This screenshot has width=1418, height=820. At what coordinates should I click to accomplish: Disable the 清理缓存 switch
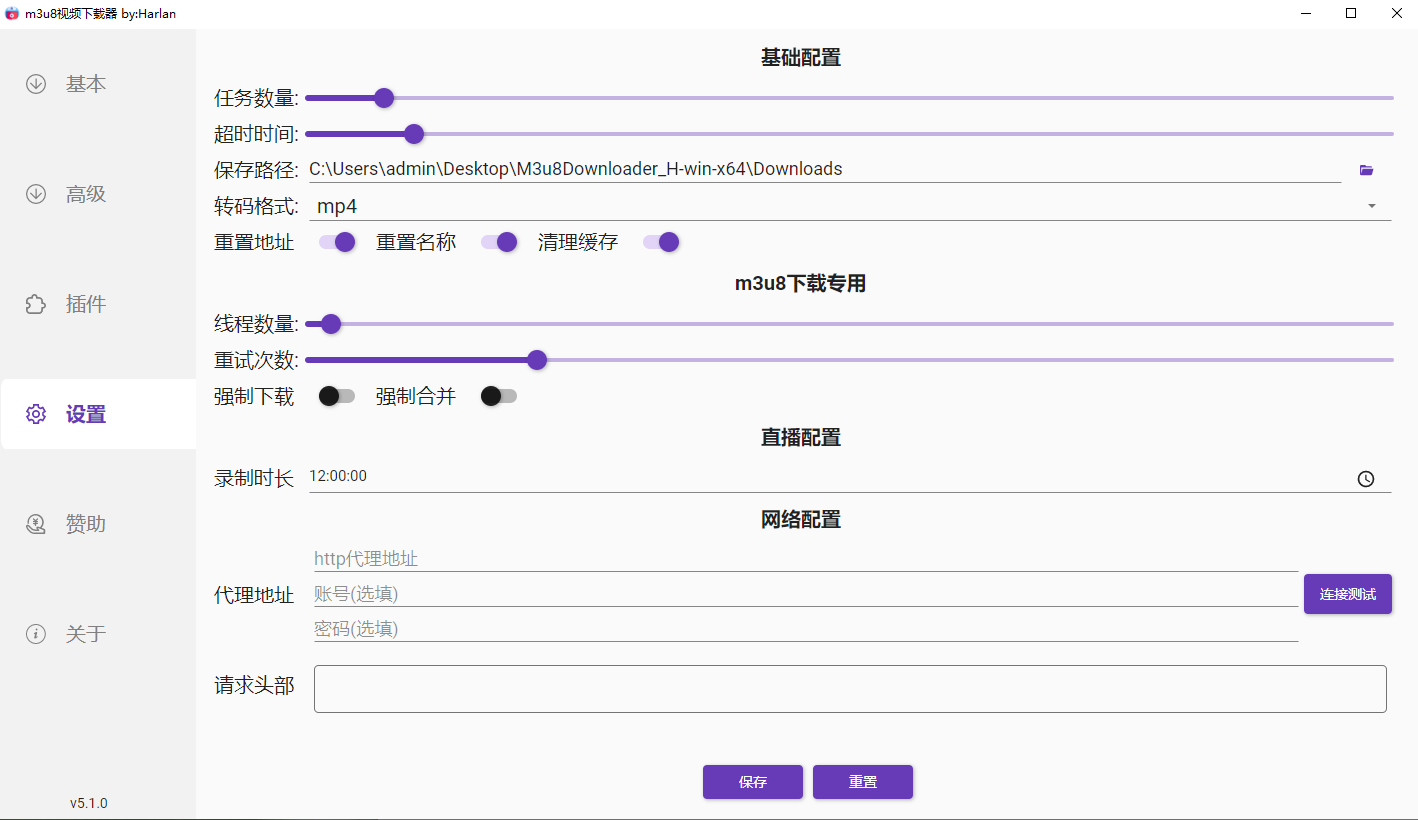[661, 242]
